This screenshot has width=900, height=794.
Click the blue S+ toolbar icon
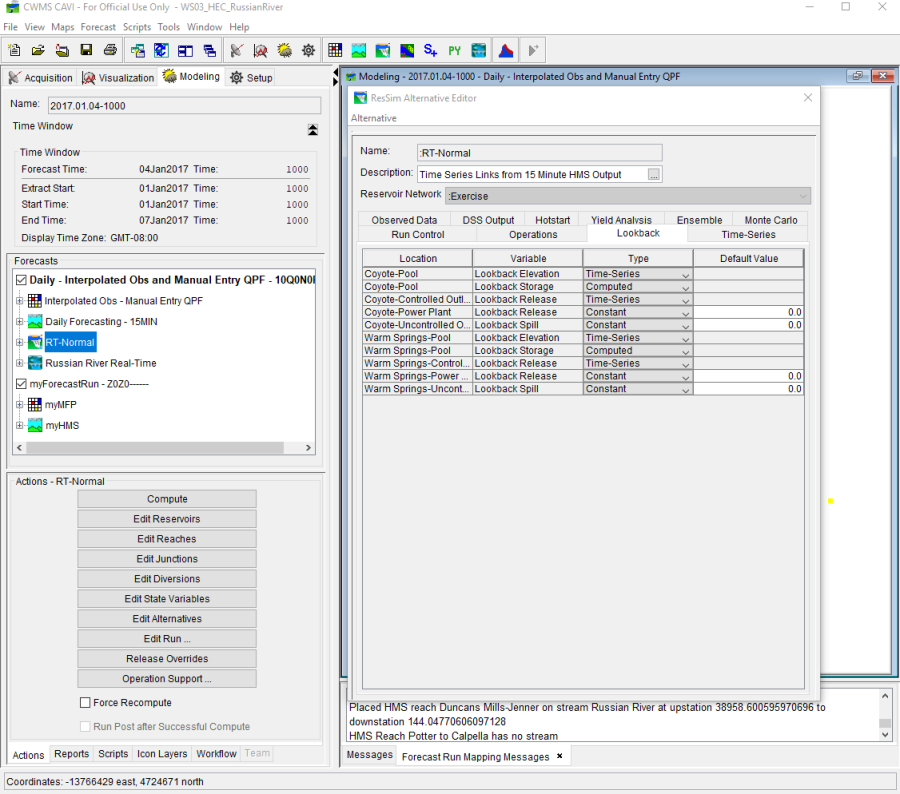pos(430,51)
